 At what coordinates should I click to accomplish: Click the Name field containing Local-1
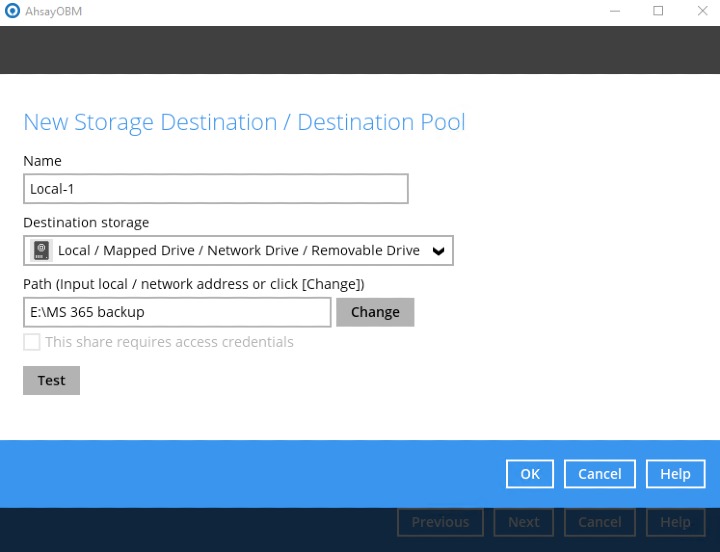[x=215, y=189]
